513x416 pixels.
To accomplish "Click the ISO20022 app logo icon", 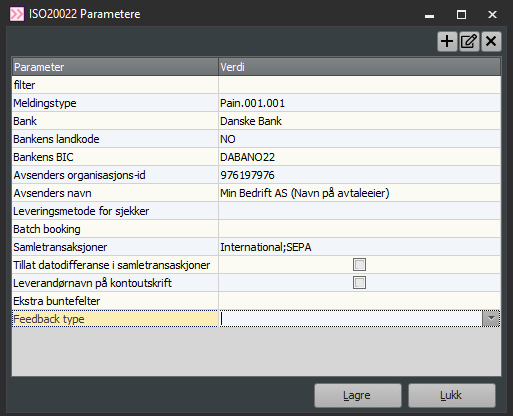I will (17, 14).
